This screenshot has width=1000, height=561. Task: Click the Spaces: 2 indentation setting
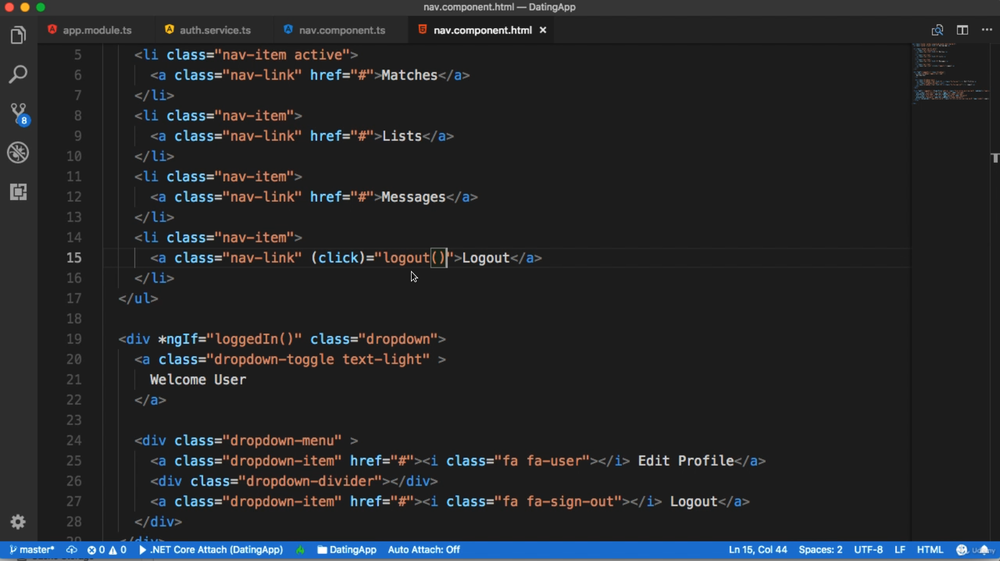(820, 550)
